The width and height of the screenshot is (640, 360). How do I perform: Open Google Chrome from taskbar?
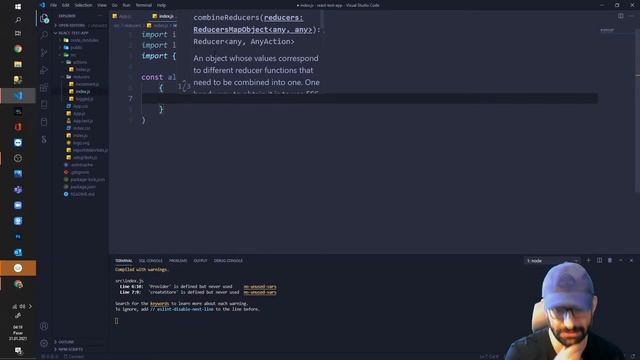[x=18, y=49]
